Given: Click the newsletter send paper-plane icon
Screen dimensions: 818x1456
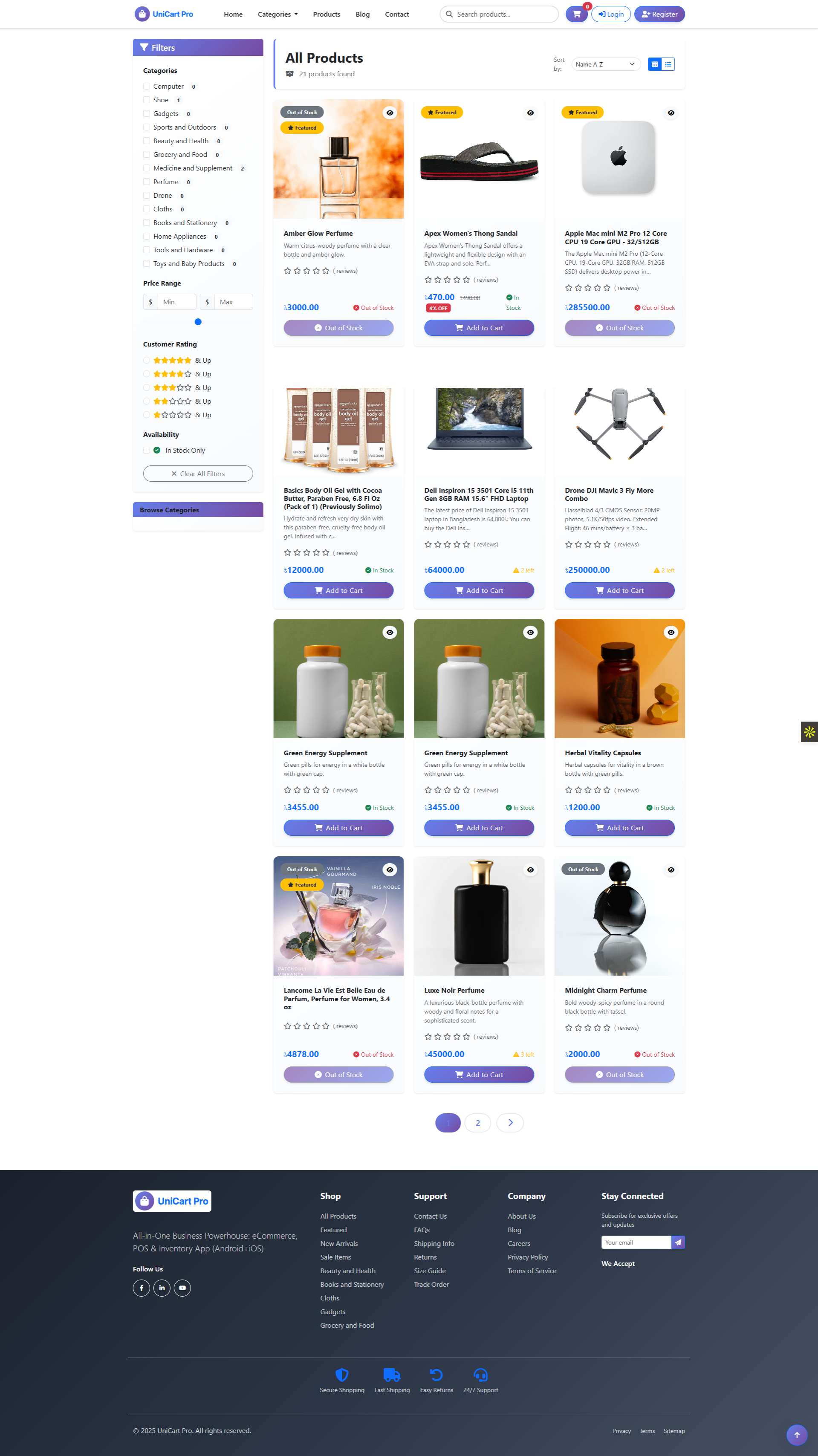Looking at the screenshot, I should [678, 1242].
